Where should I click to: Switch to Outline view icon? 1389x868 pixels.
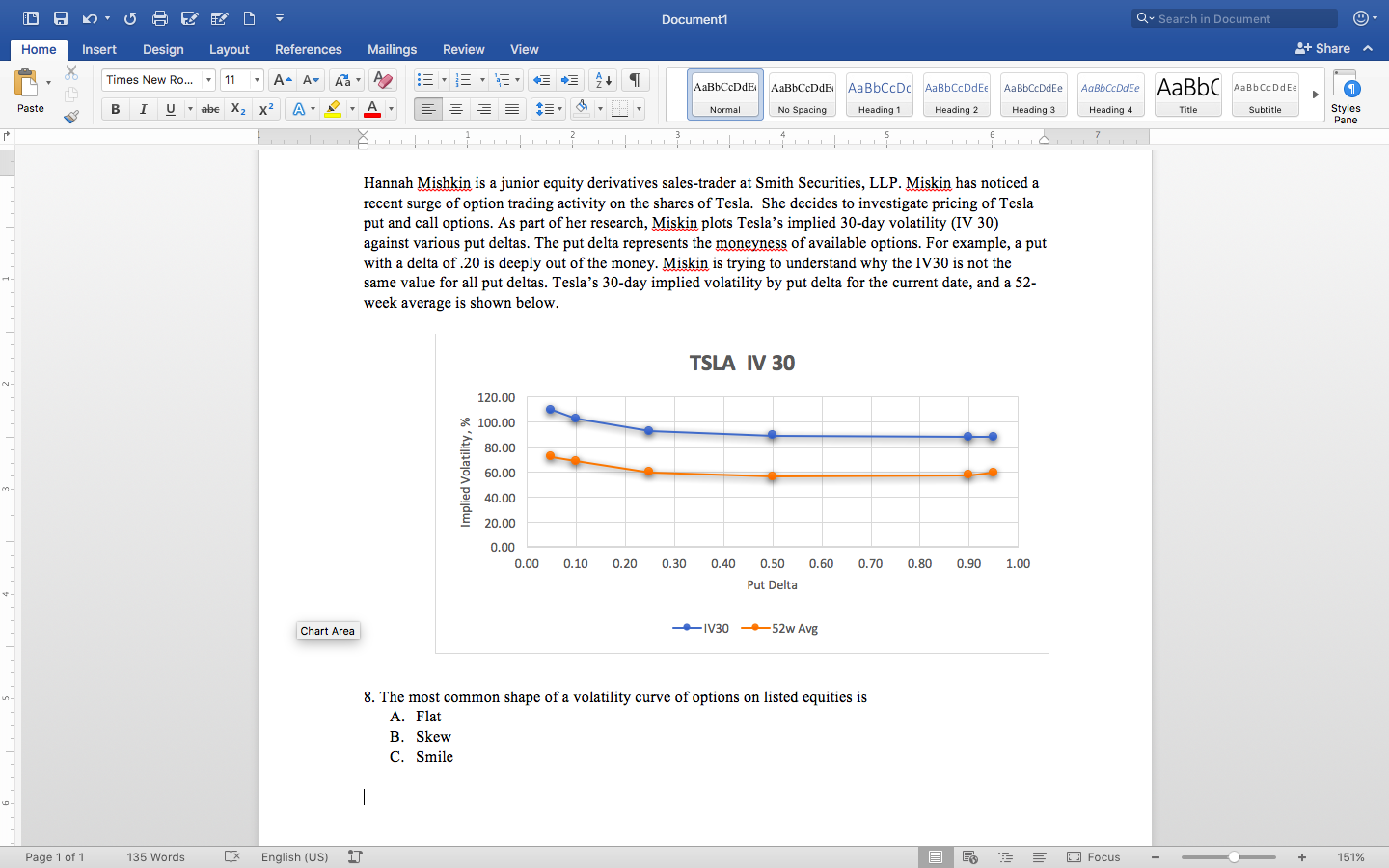point(1005,856)
